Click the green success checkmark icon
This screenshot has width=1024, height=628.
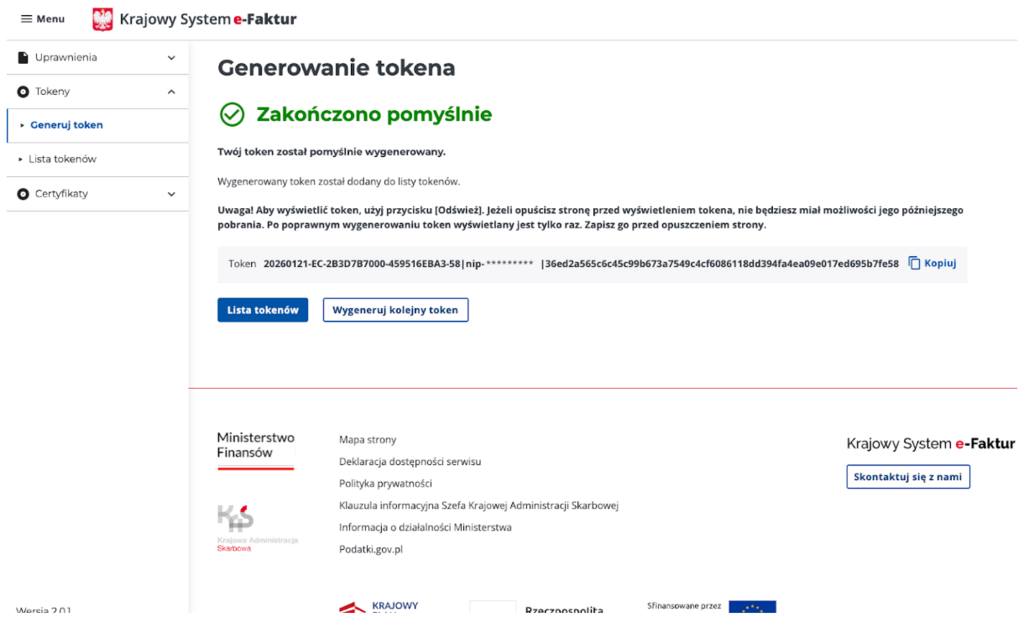tap(232, 114)
